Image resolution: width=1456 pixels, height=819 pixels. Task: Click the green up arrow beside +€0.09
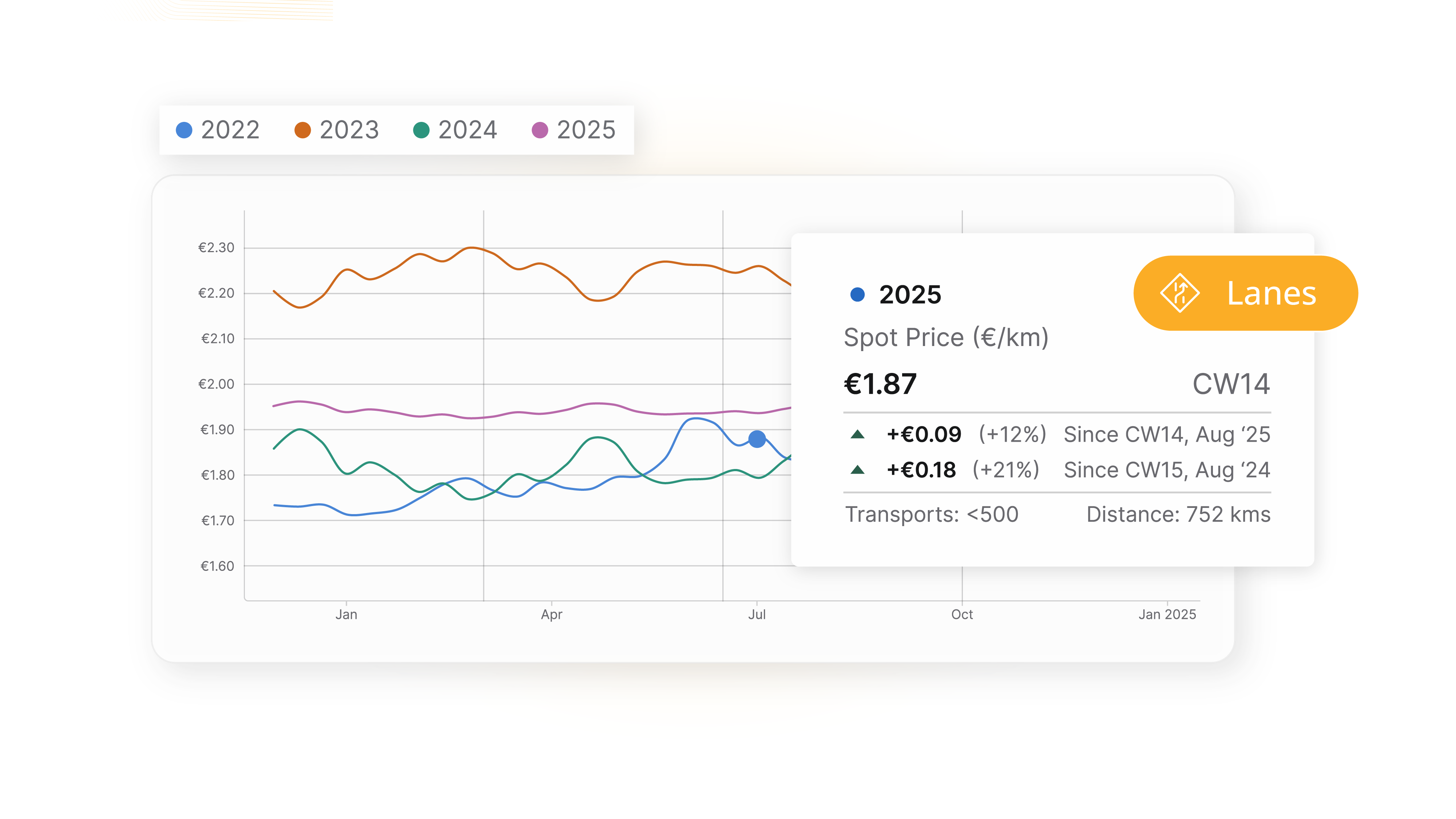857,434
